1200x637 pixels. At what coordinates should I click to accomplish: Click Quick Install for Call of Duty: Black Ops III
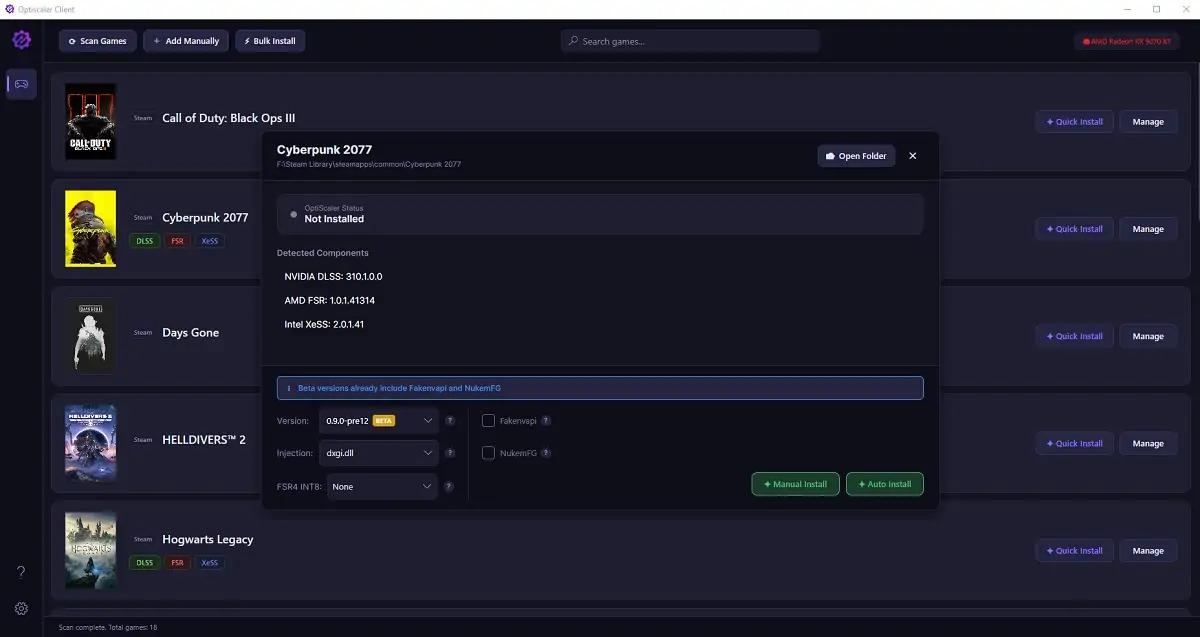tap(1074, 122)
